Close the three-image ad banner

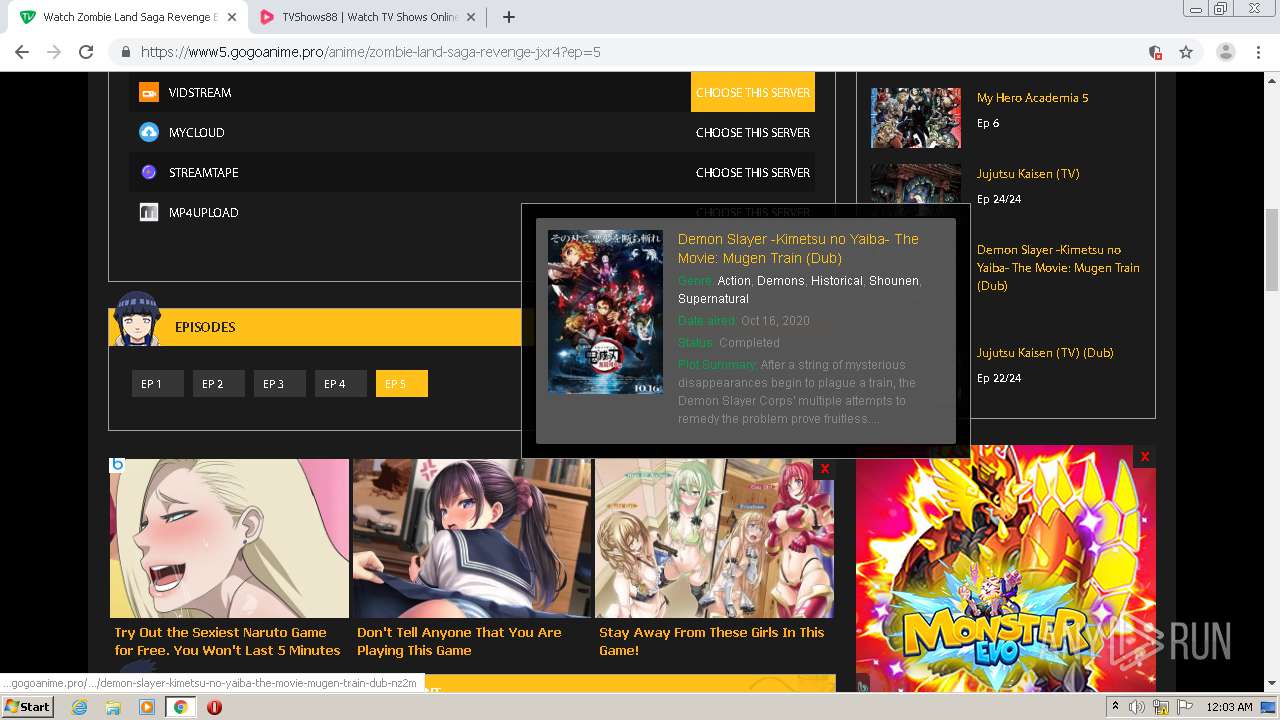tap(824, 469)
